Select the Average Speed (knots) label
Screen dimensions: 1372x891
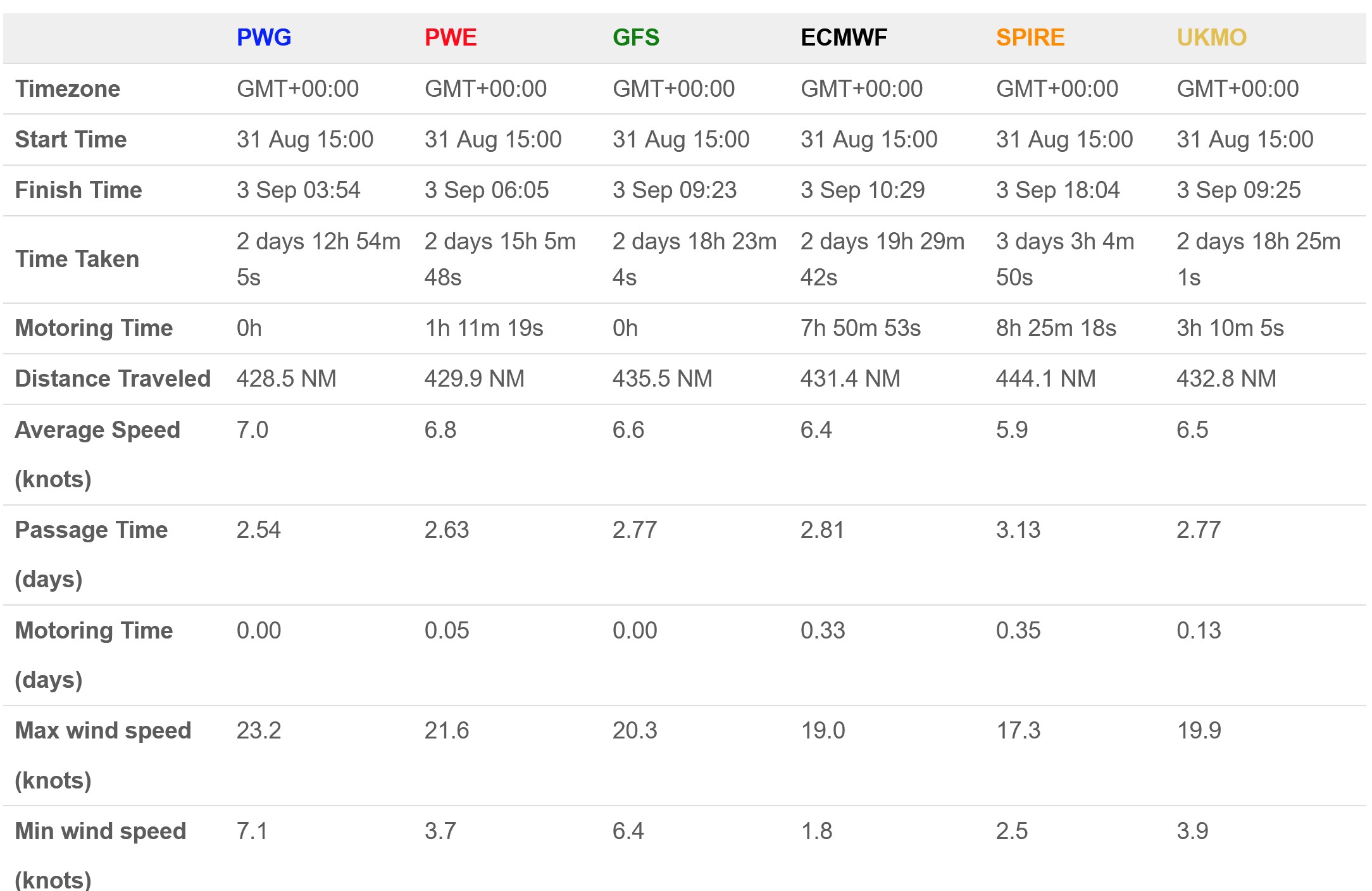pos(97,454)
